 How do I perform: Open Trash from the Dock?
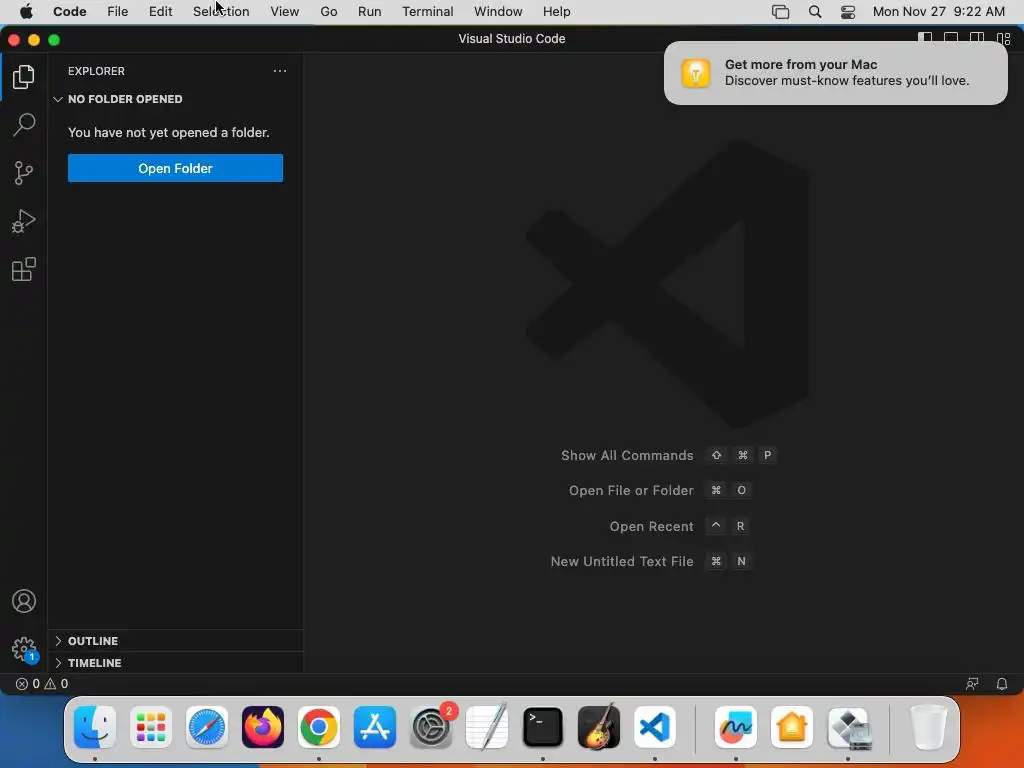[x=928, y=727]
